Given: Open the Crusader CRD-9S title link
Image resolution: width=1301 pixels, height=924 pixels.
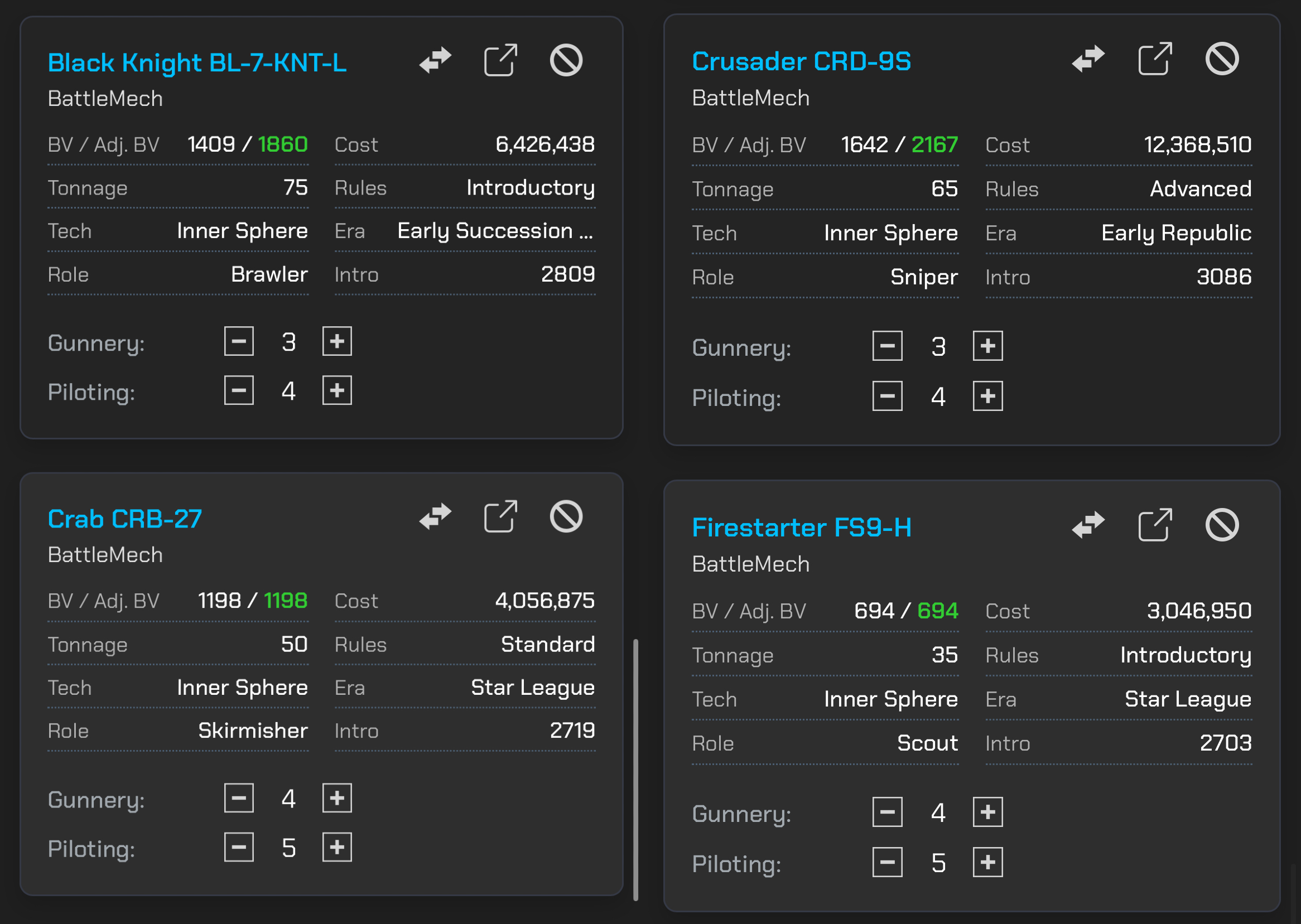Looking at the screenshot, I should (x=801, y=61).
